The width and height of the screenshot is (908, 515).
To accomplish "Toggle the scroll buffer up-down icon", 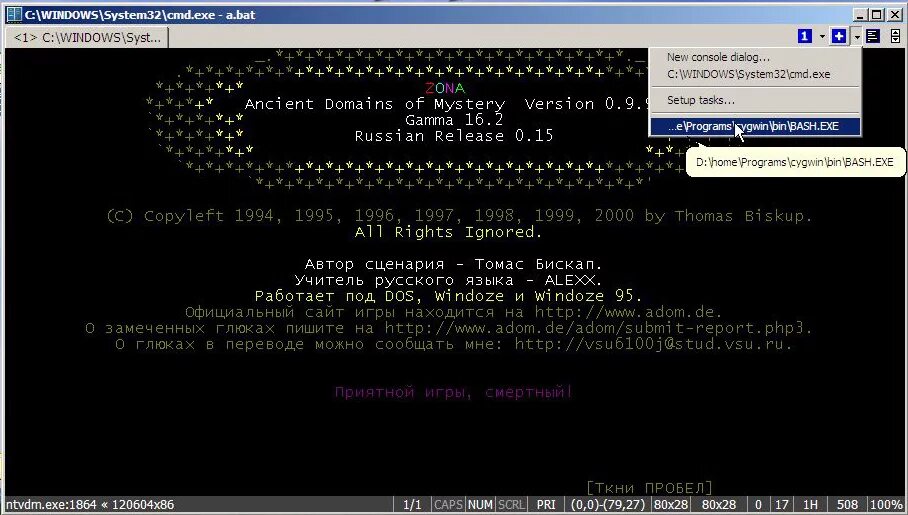I will click(895, 36).
